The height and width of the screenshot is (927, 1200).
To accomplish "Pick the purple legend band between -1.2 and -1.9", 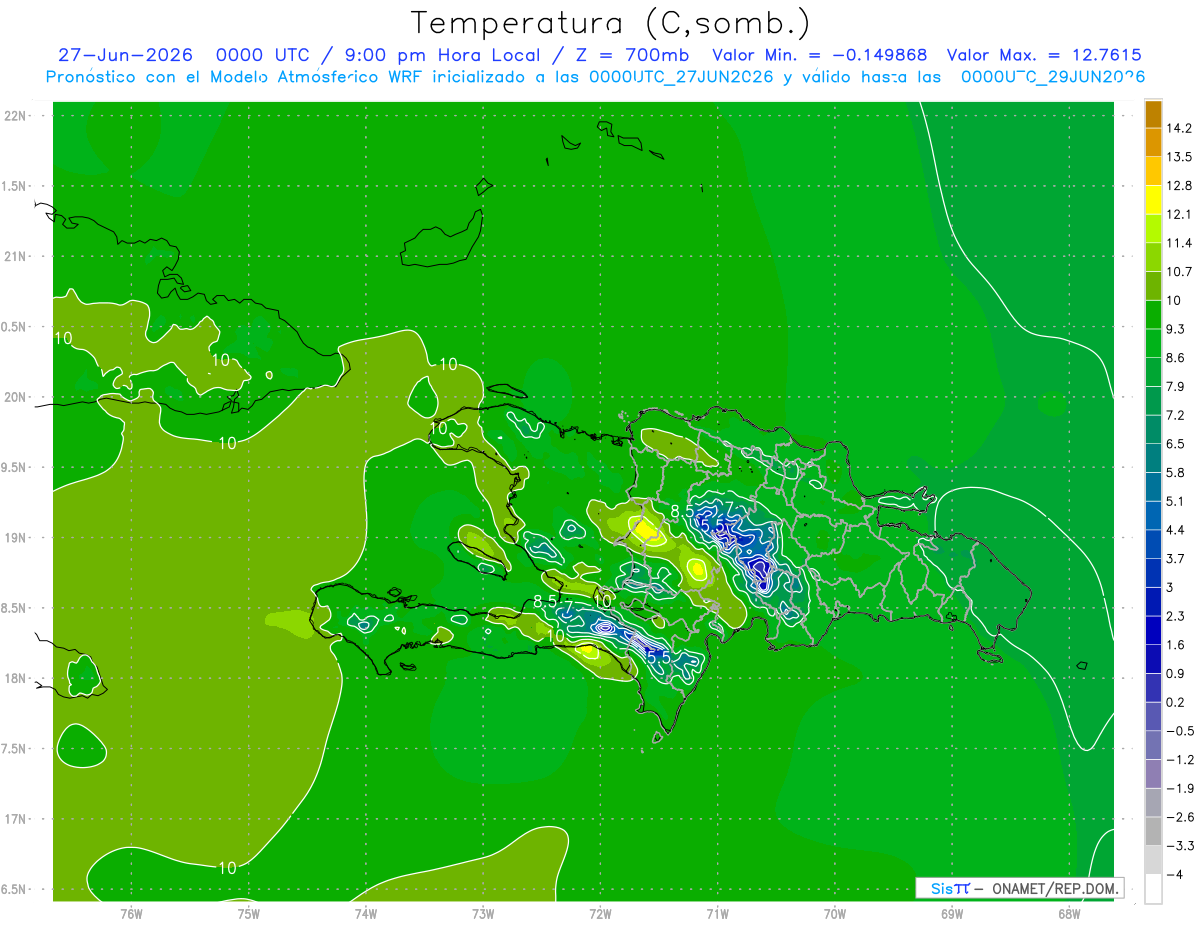I will click(1153, 774).
